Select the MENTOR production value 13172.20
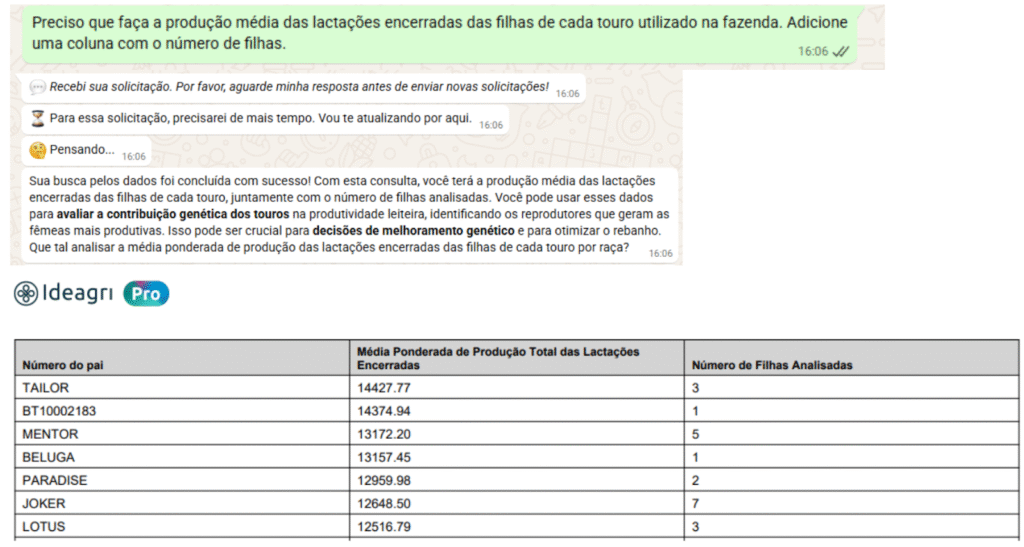1024x547 pixels. [x=384, y=434]
